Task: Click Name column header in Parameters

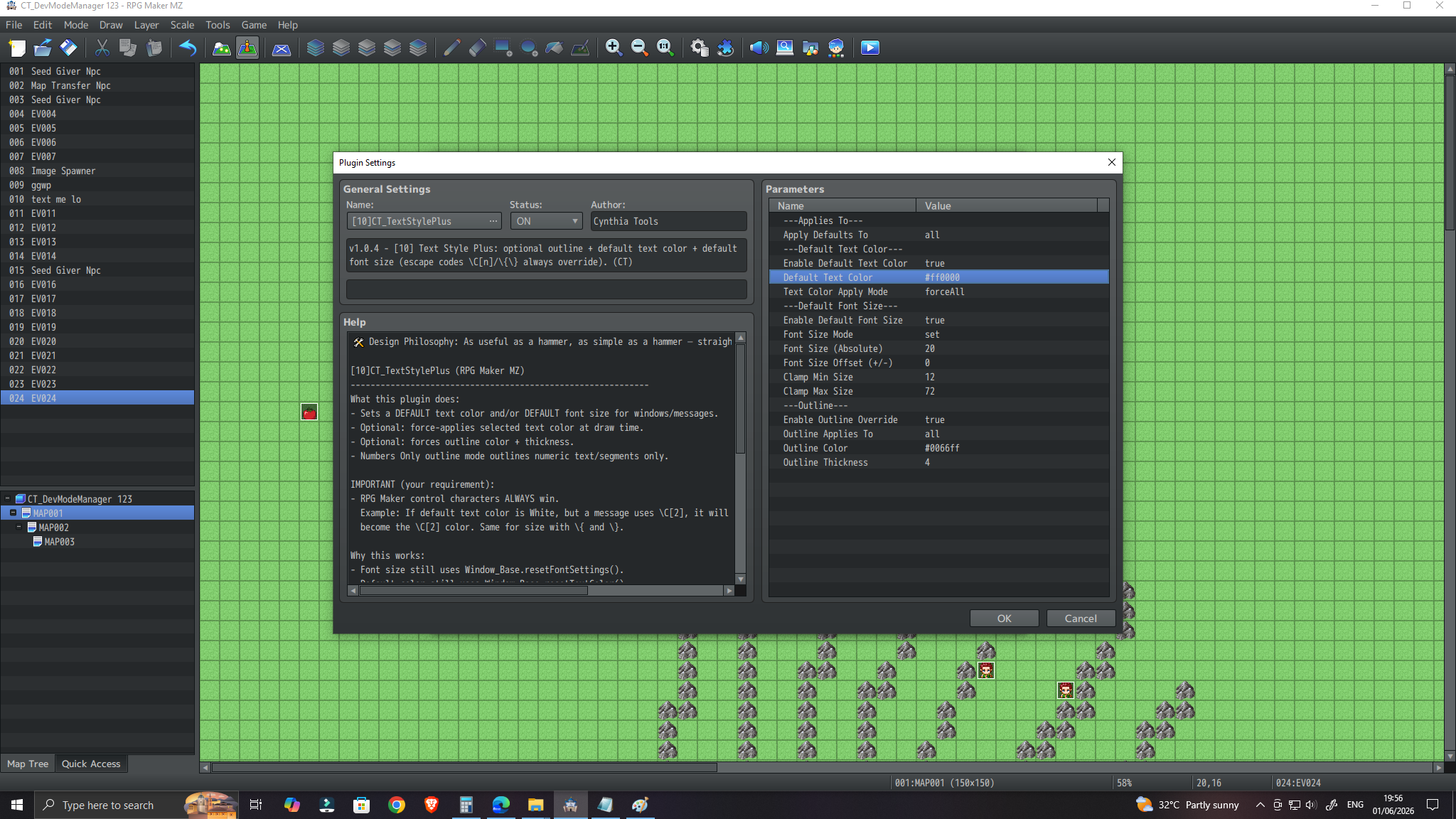Action: coord(842,205)
